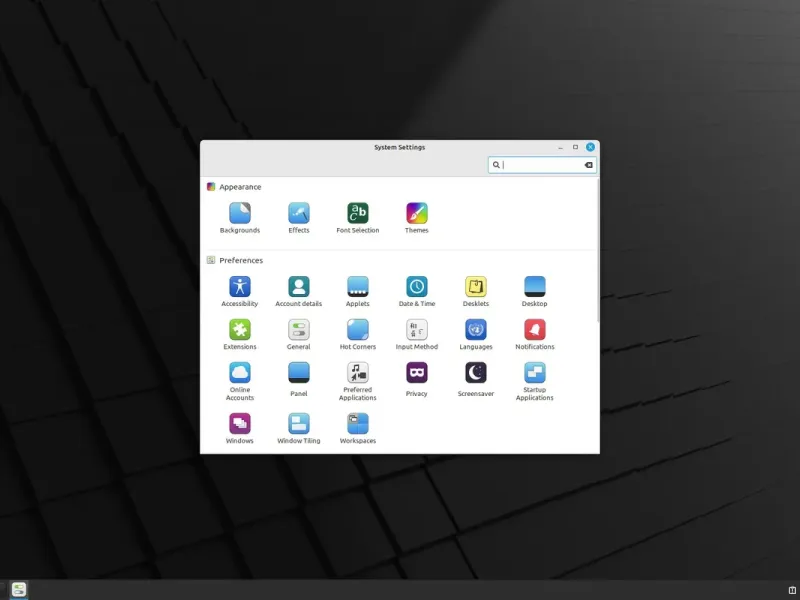Maximize the System Settings window
This screenshot has width=800, height=600.
click(576, 147)
